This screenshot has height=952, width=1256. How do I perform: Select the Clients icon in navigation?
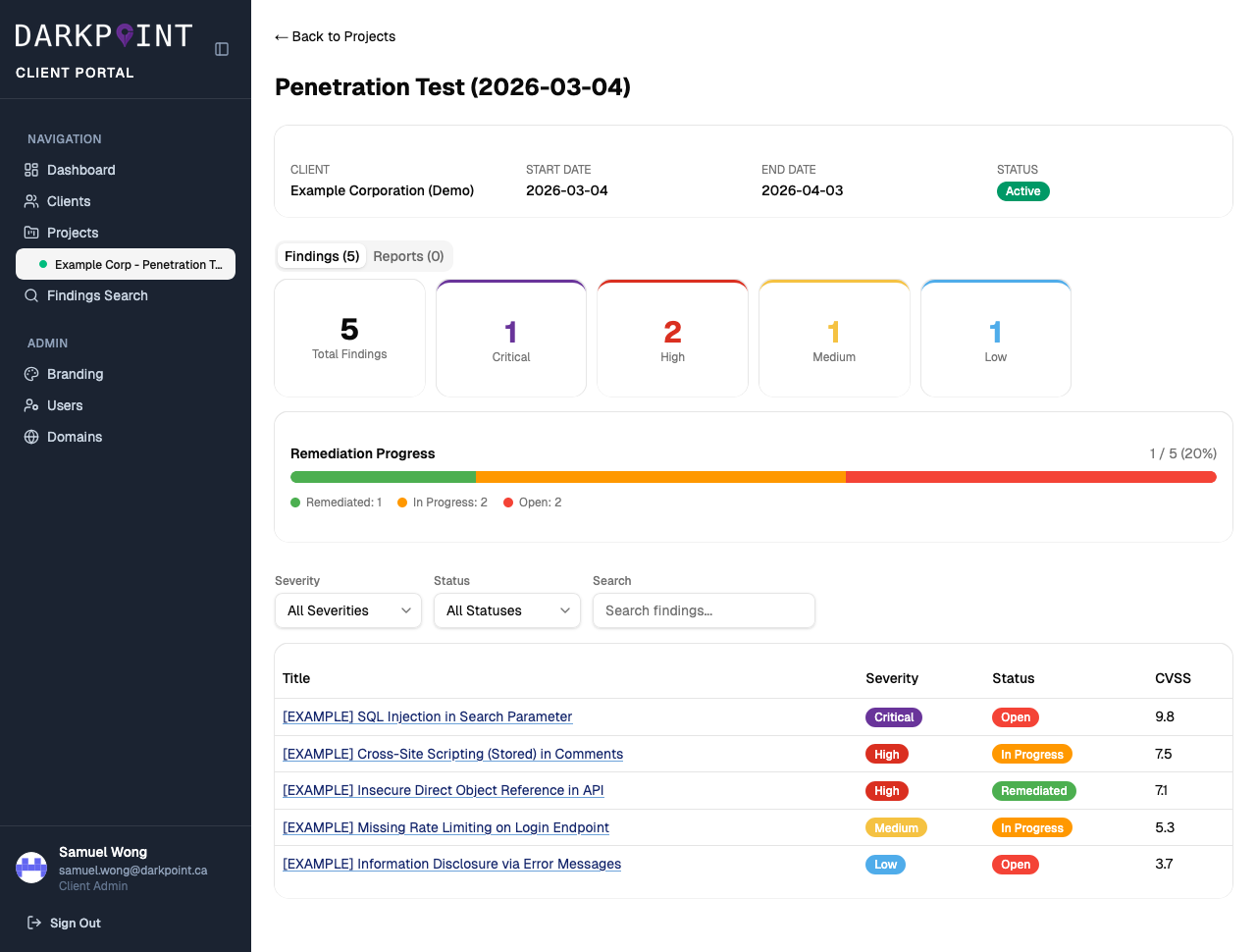[x=32, y=200]
